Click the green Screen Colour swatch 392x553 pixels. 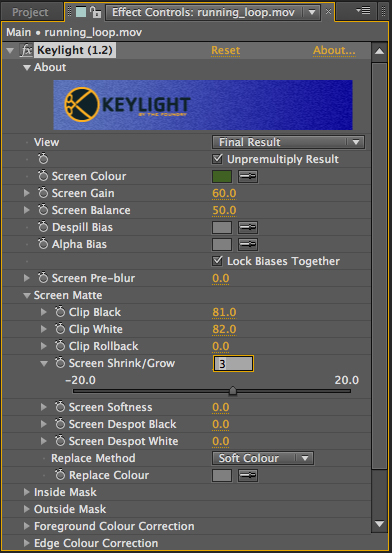coord(222,176)
